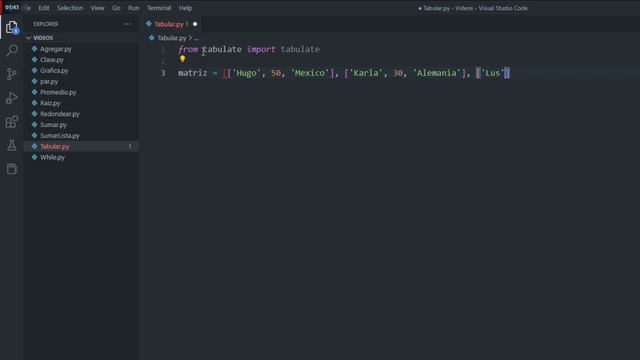Click line number 3 in the gutter
Viewport: 640px width, 360px height.
(163, 73)
